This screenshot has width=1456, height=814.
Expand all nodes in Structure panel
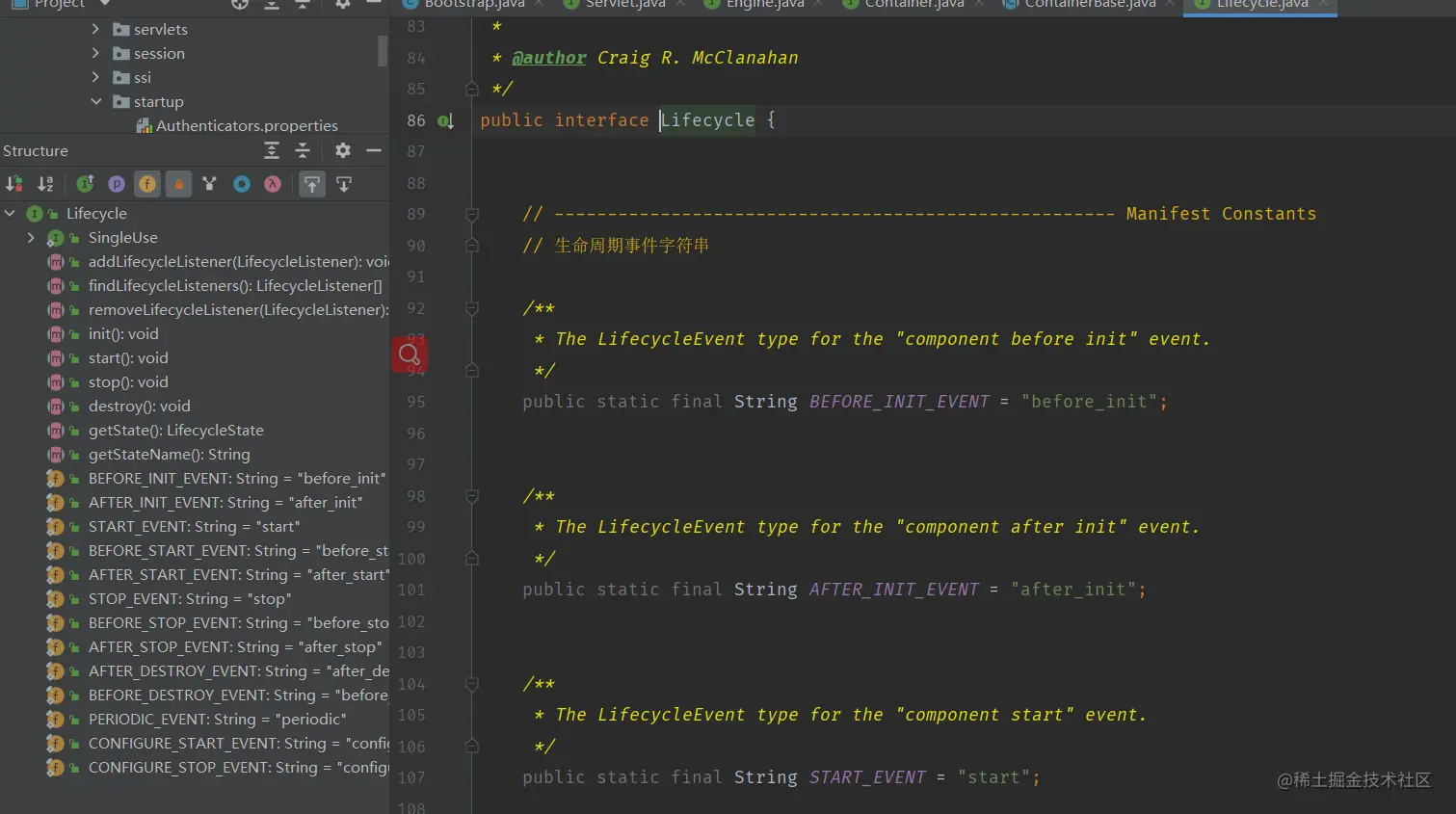tap(272, 150)
